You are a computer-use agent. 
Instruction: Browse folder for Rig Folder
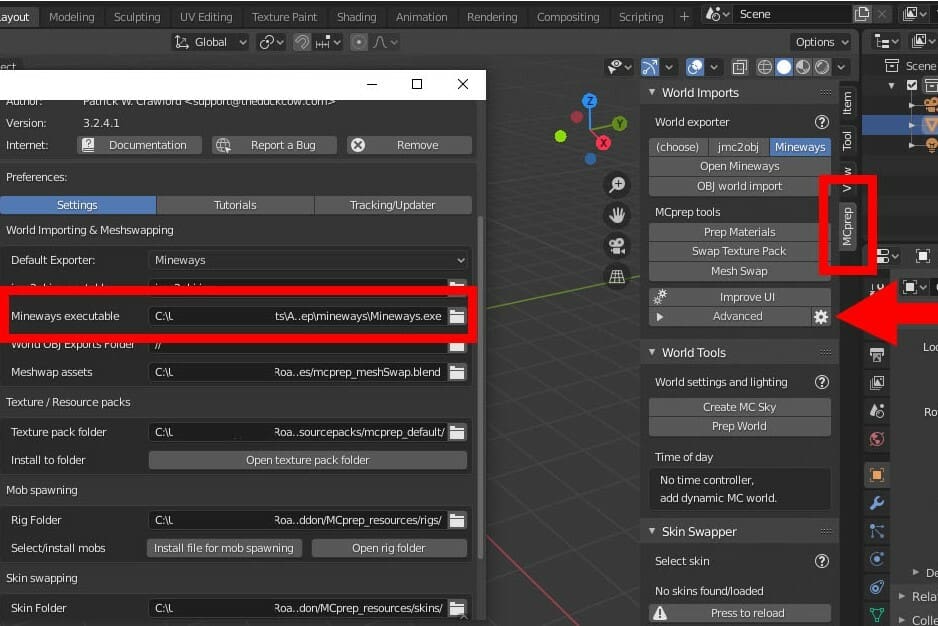point(457,521)
